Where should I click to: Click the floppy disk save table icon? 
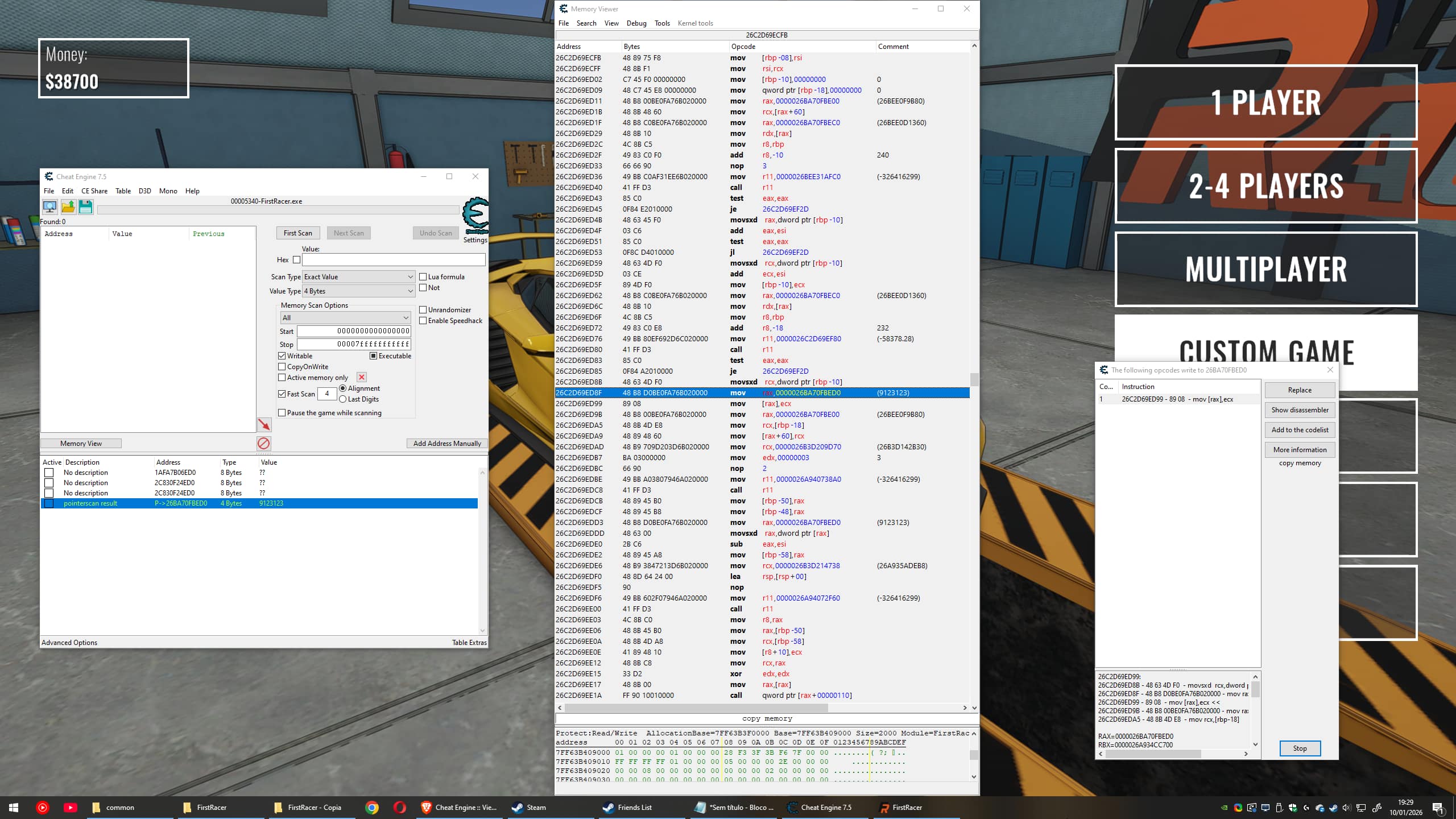[86, 206]
